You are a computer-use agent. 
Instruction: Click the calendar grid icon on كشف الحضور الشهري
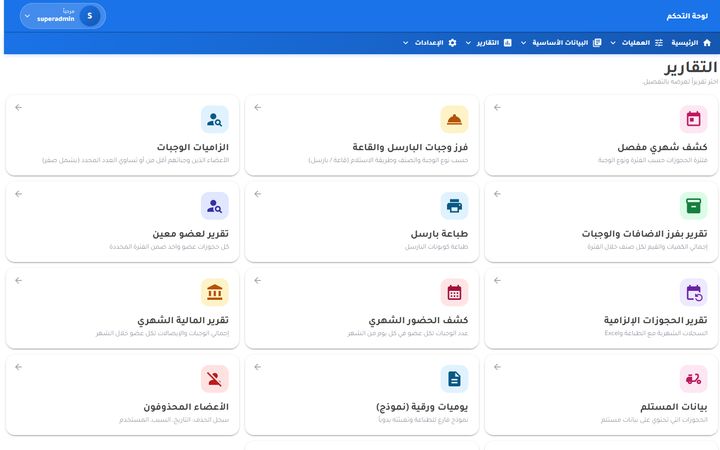pos(454,292)
